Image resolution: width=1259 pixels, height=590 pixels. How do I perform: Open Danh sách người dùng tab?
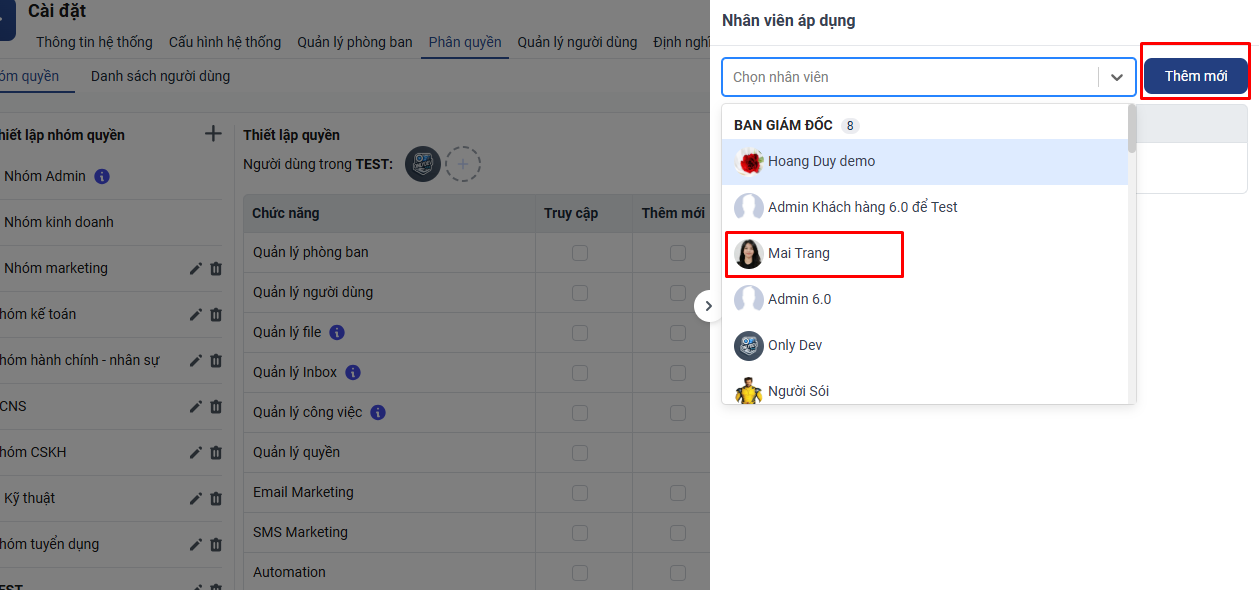(x=160, y=76)
